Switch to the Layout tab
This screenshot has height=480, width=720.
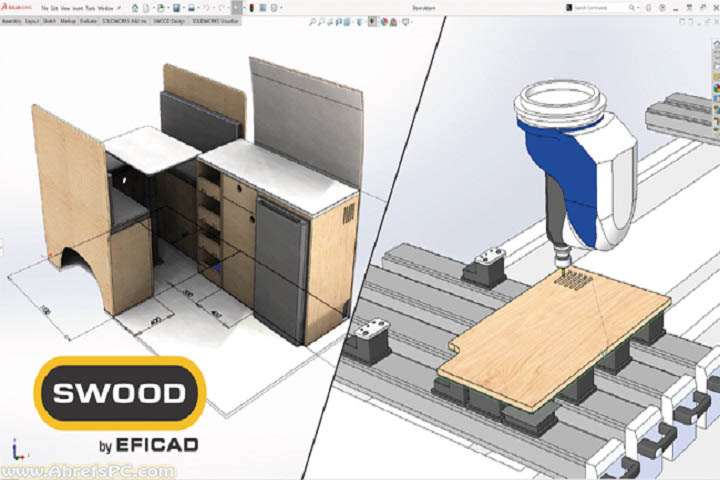[32, 21]
